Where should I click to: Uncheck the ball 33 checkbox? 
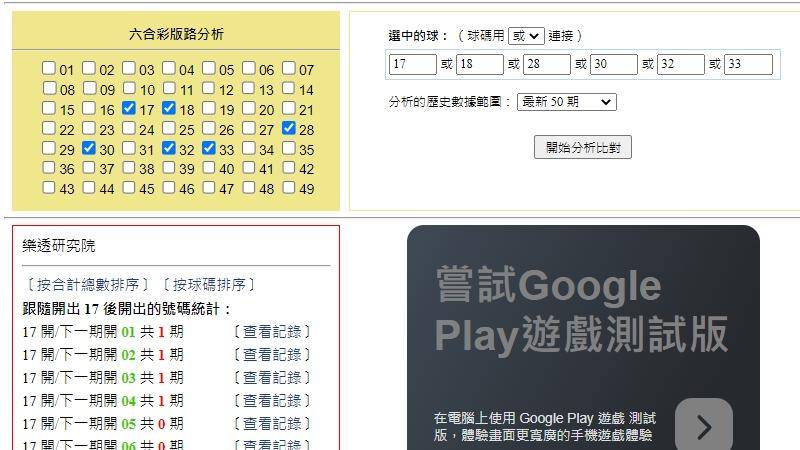(x=209, y=148)
